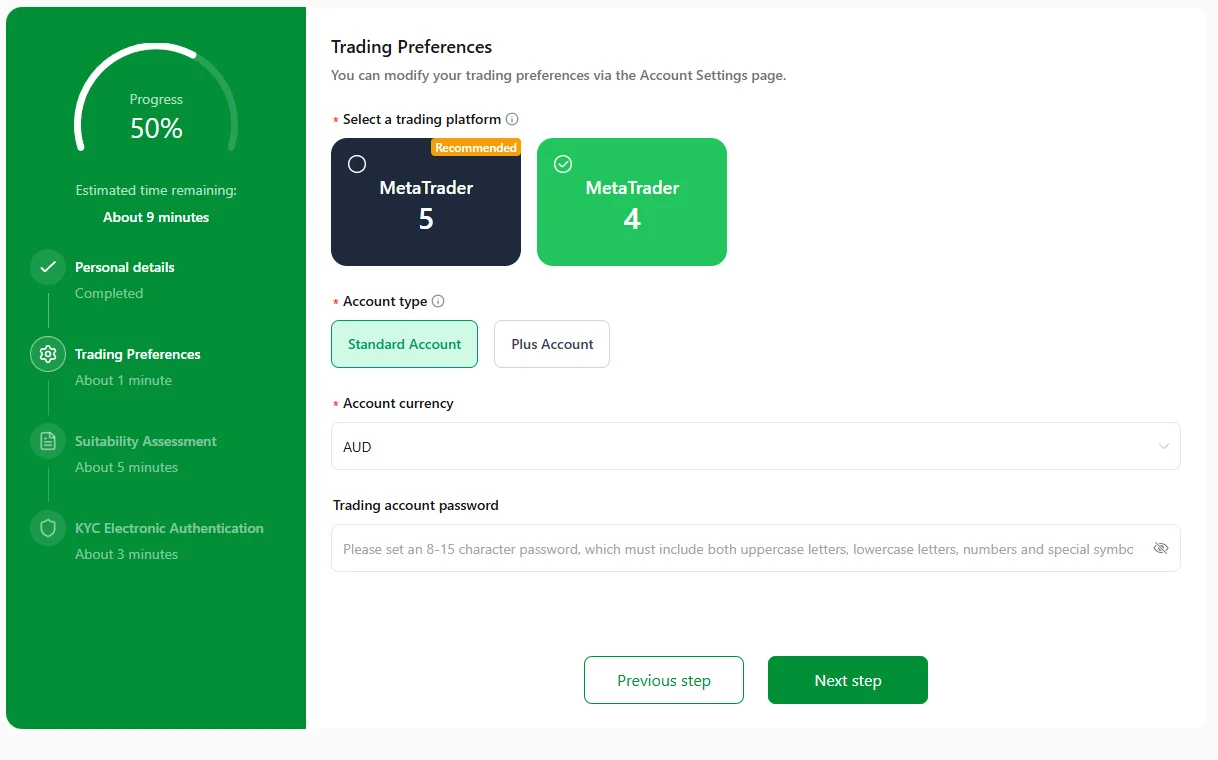The image size is (1218, 760).
Task: Open the Trading Preferences step in sidebar
Action: tap(138, 354)
